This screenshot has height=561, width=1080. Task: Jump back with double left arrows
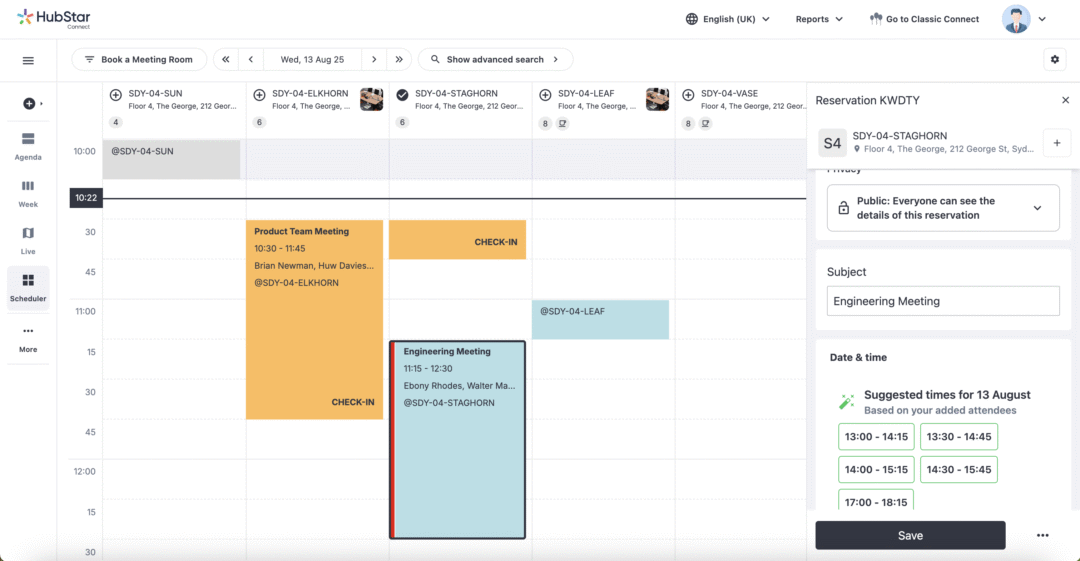pos(226,59)
